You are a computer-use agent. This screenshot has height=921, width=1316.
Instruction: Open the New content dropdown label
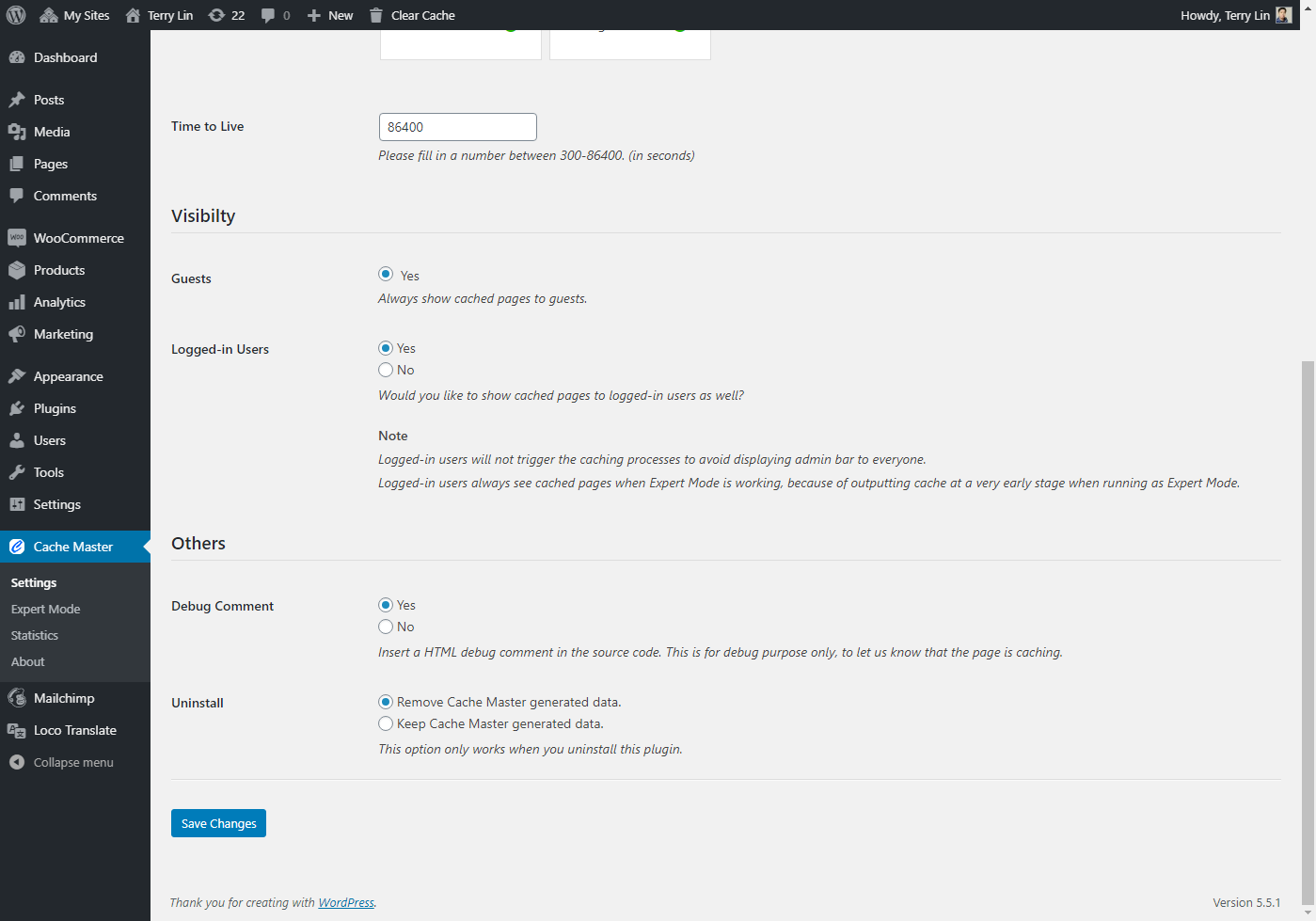click(x=341, y=15)
